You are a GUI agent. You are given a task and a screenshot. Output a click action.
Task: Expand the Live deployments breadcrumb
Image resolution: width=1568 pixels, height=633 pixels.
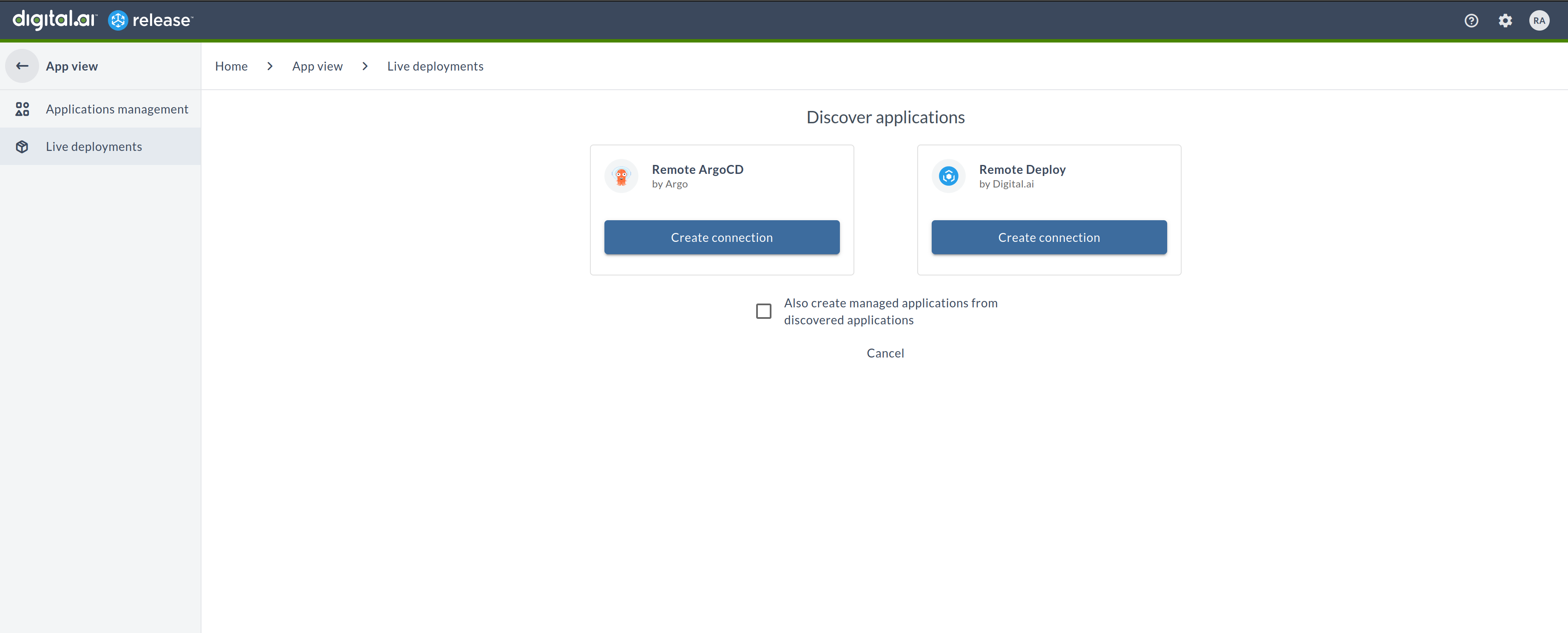[435, 65]
